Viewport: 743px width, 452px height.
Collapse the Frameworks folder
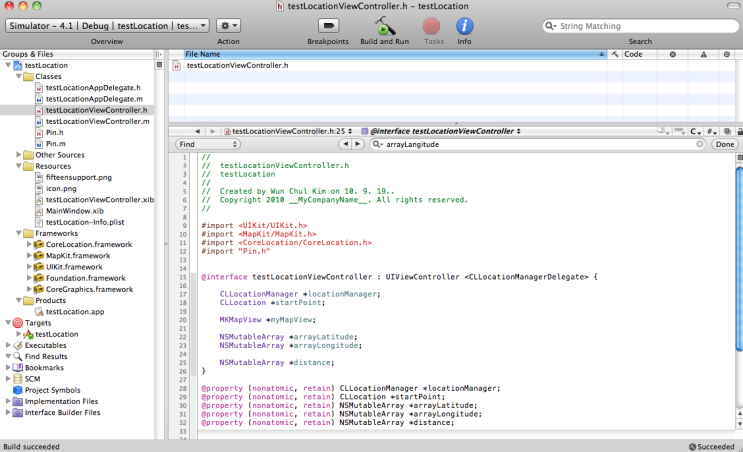tap(18, 233)
